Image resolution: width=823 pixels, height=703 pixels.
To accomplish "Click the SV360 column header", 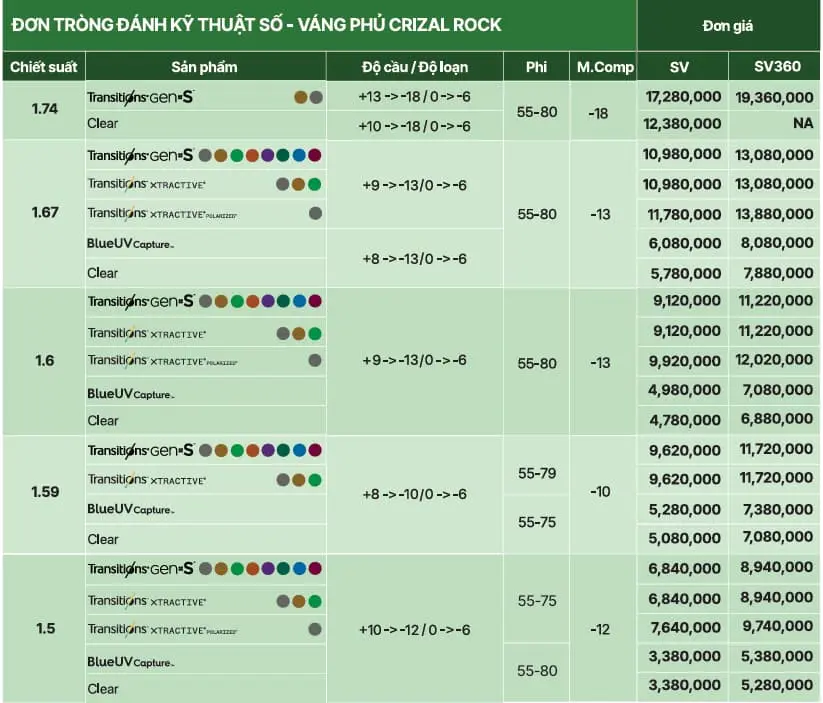I will [x=777, y=67].
